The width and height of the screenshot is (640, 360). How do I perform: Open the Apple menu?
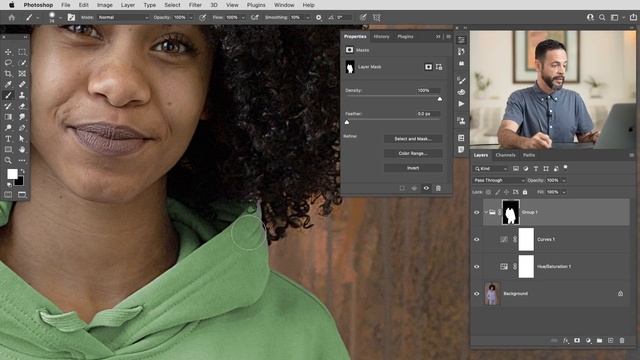11,5
